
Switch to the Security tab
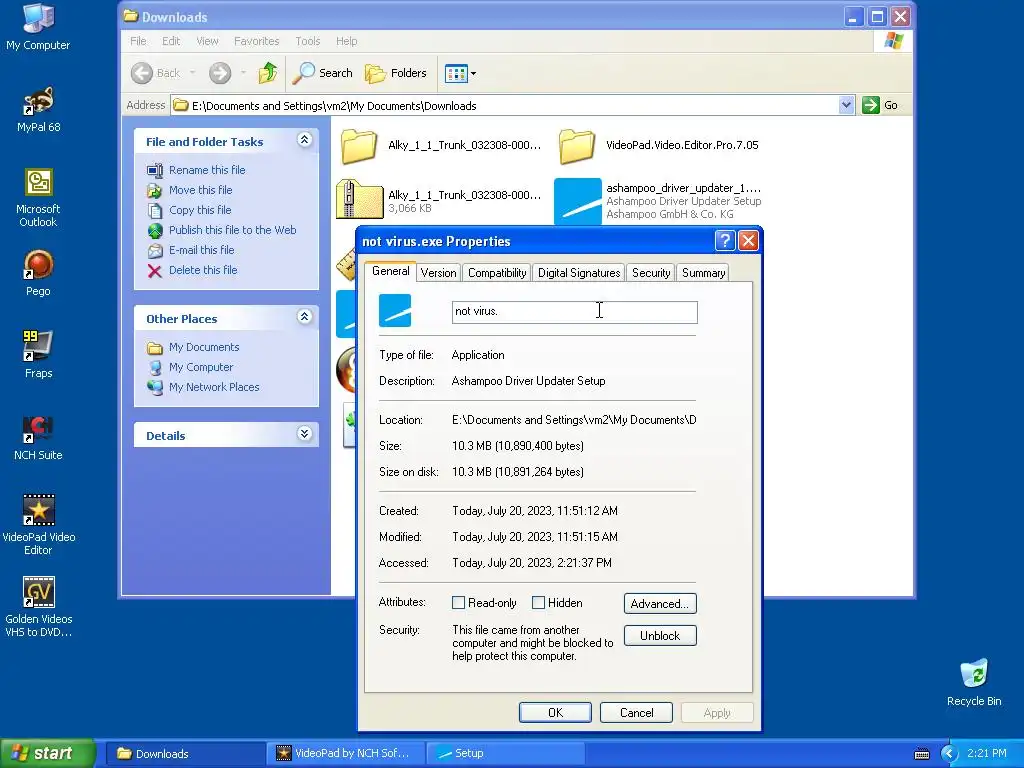tap(650, 273)
